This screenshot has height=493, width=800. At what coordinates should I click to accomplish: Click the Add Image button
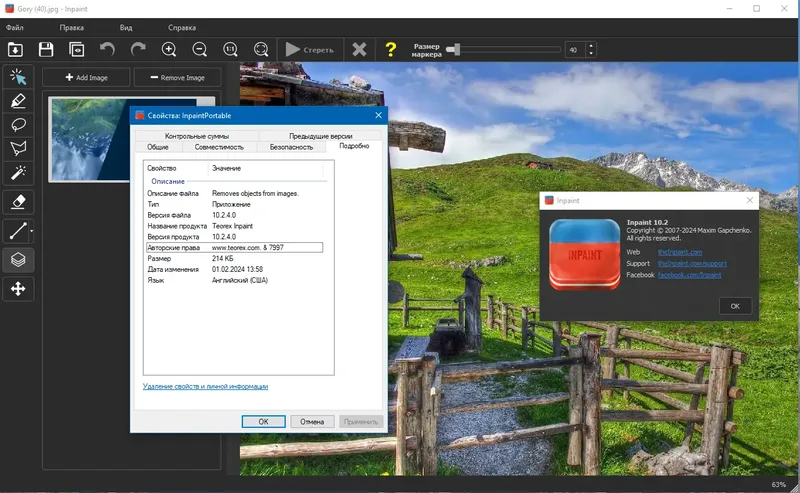click(x=86, y=78)
